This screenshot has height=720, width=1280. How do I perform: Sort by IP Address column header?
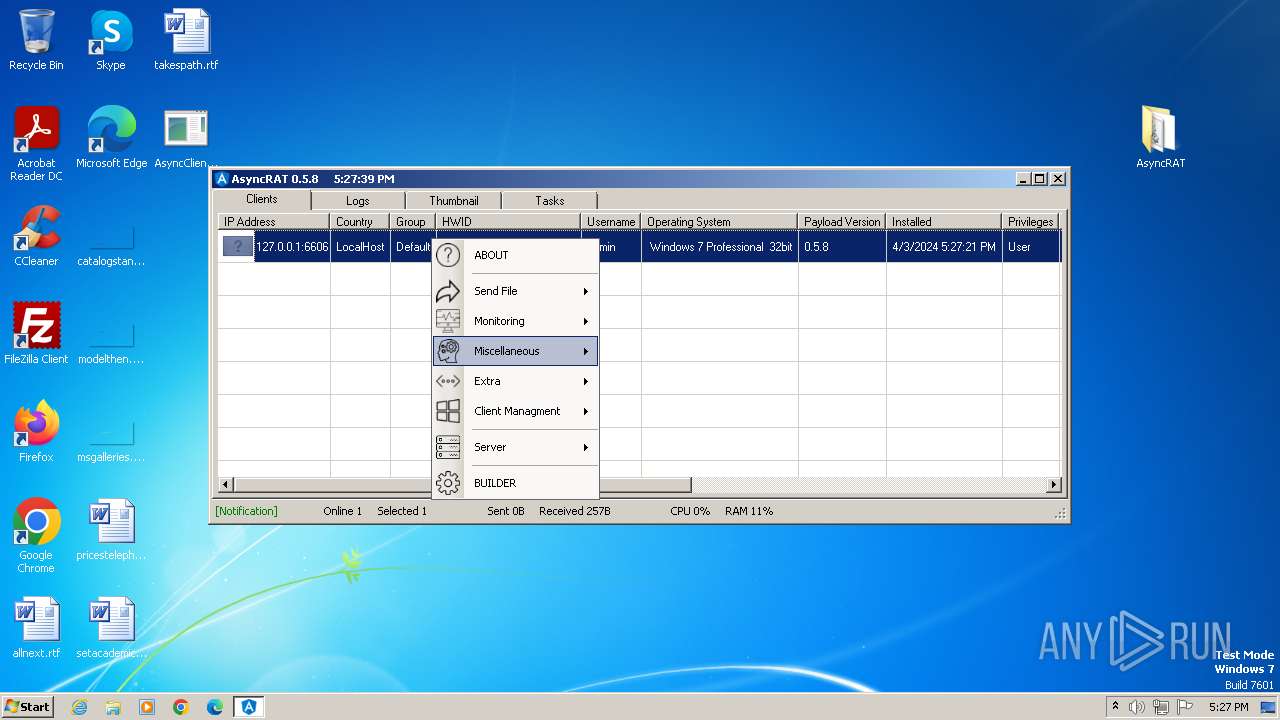click(273, 222)
